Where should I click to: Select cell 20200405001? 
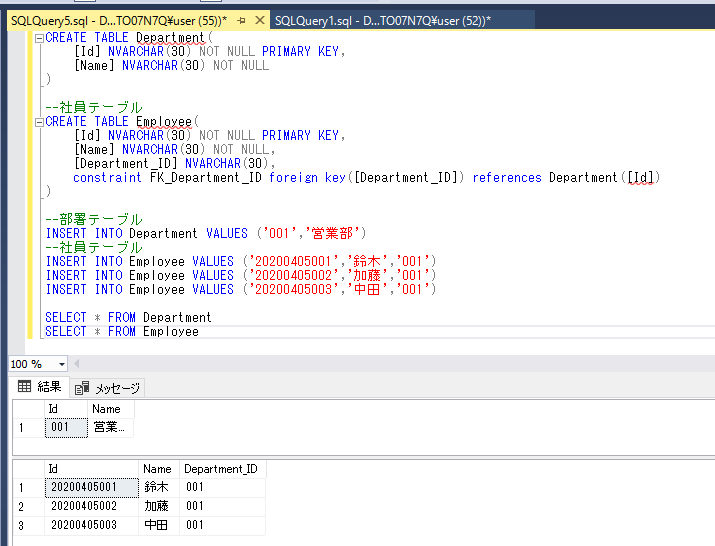tap(92, 488)
